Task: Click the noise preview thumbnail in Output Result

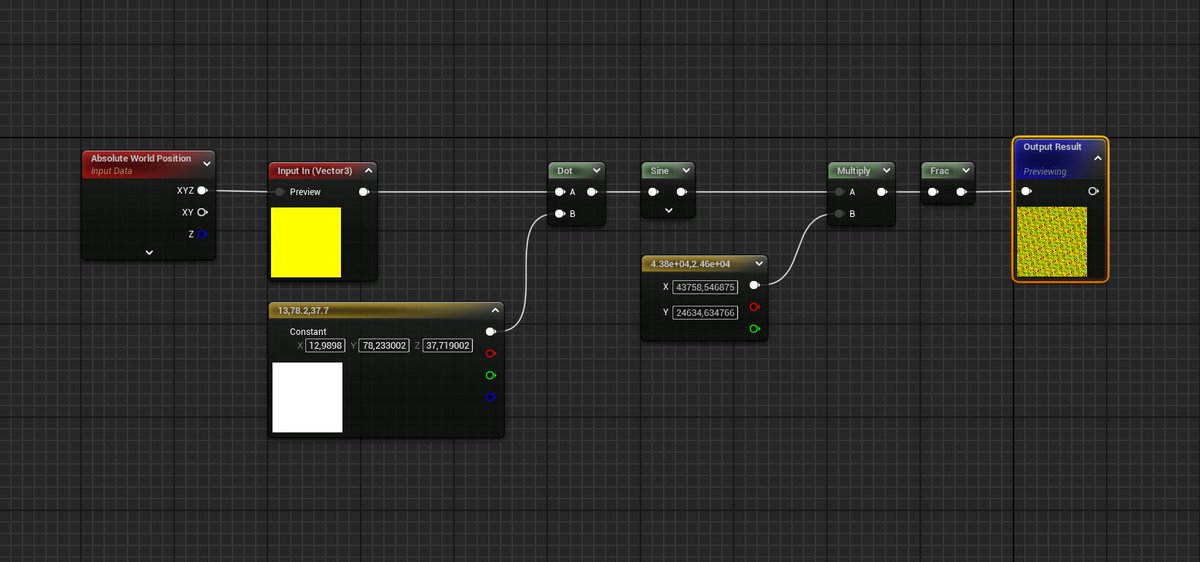Action: tap(1052, 242)
